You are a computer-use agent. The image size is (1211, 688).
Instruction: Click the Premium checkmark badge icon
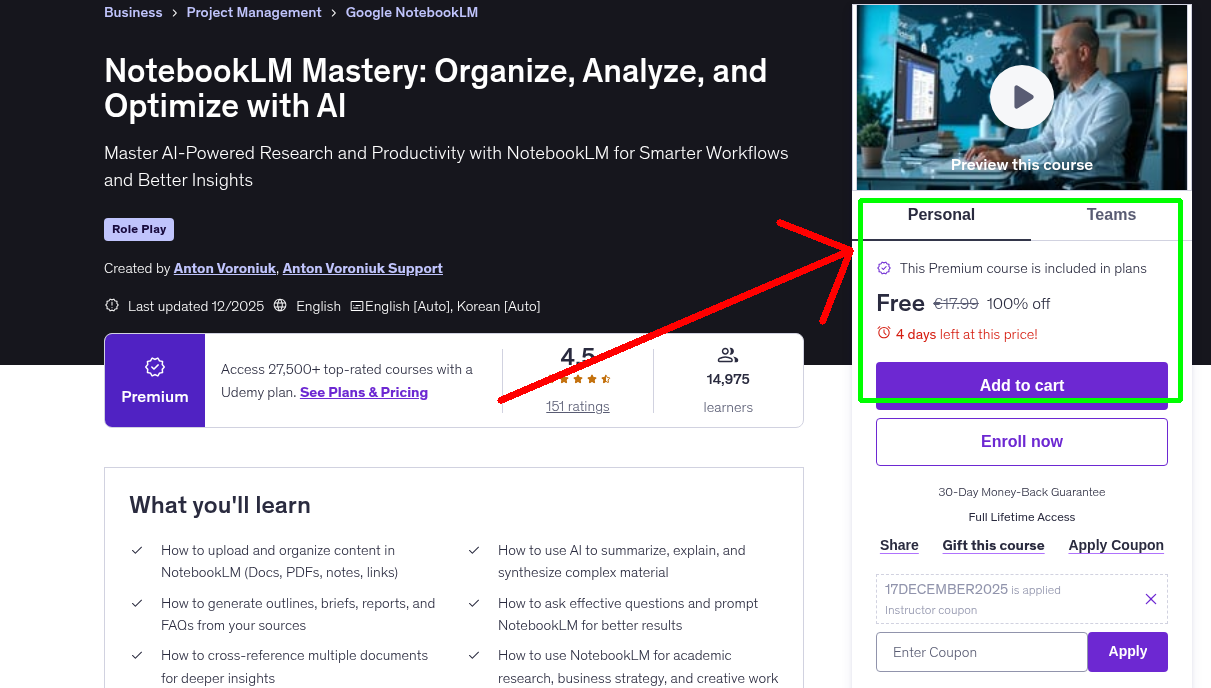(154, 368)
